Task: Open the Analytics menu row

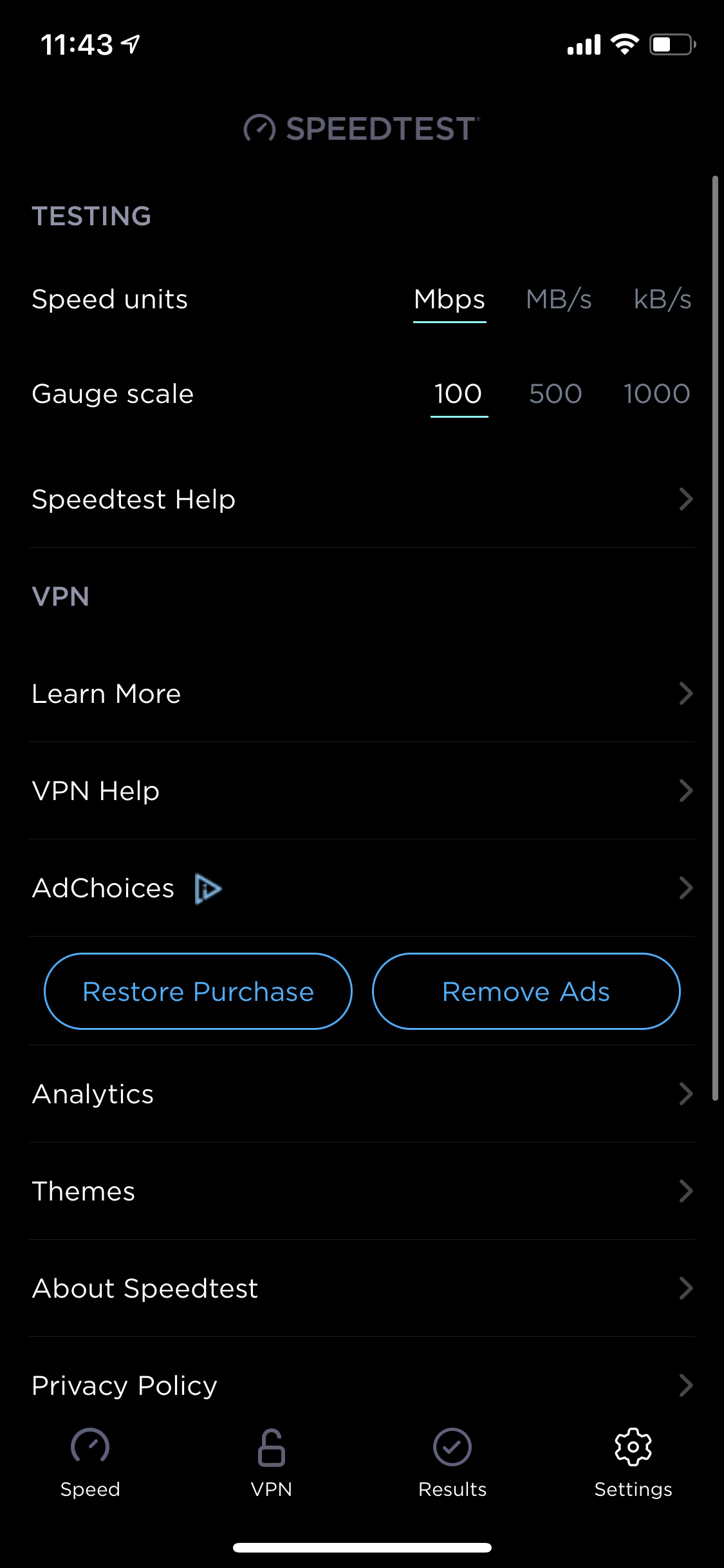Action: [362, 1094]
